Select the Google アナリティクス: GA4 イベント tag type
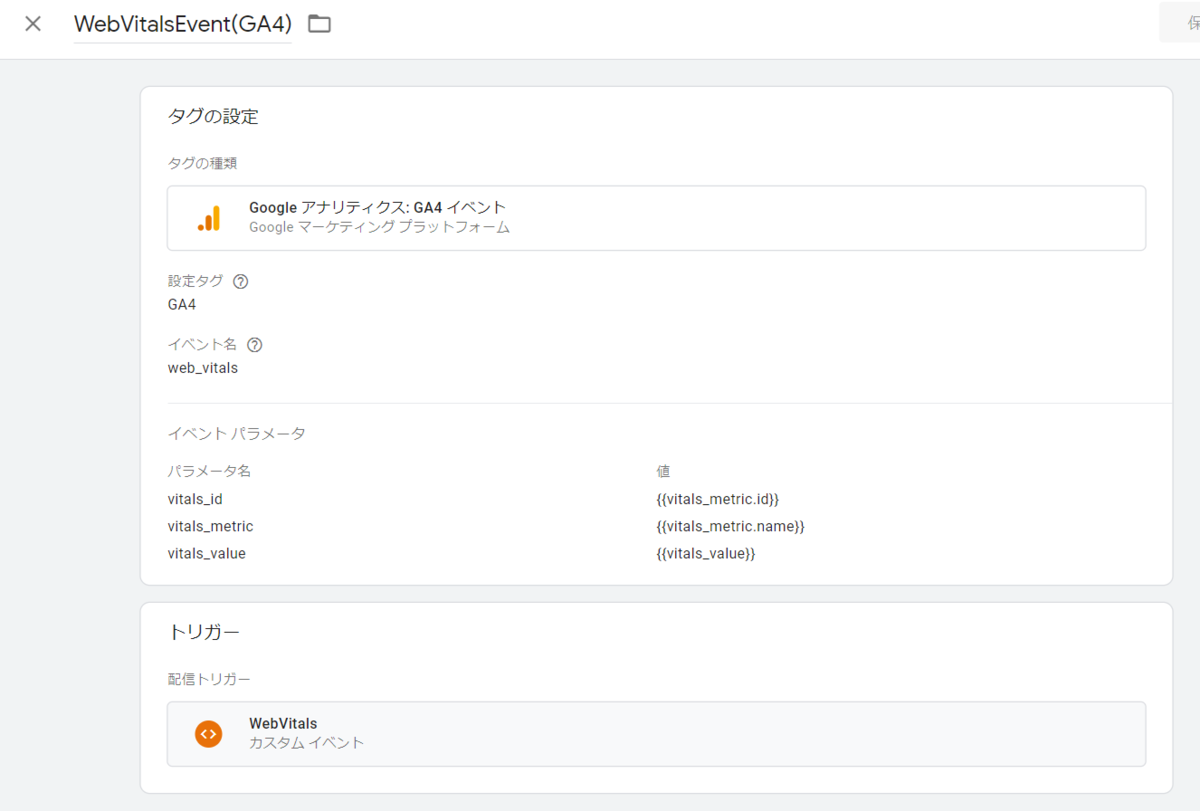Screen dimensions: 1200x811 656,218
